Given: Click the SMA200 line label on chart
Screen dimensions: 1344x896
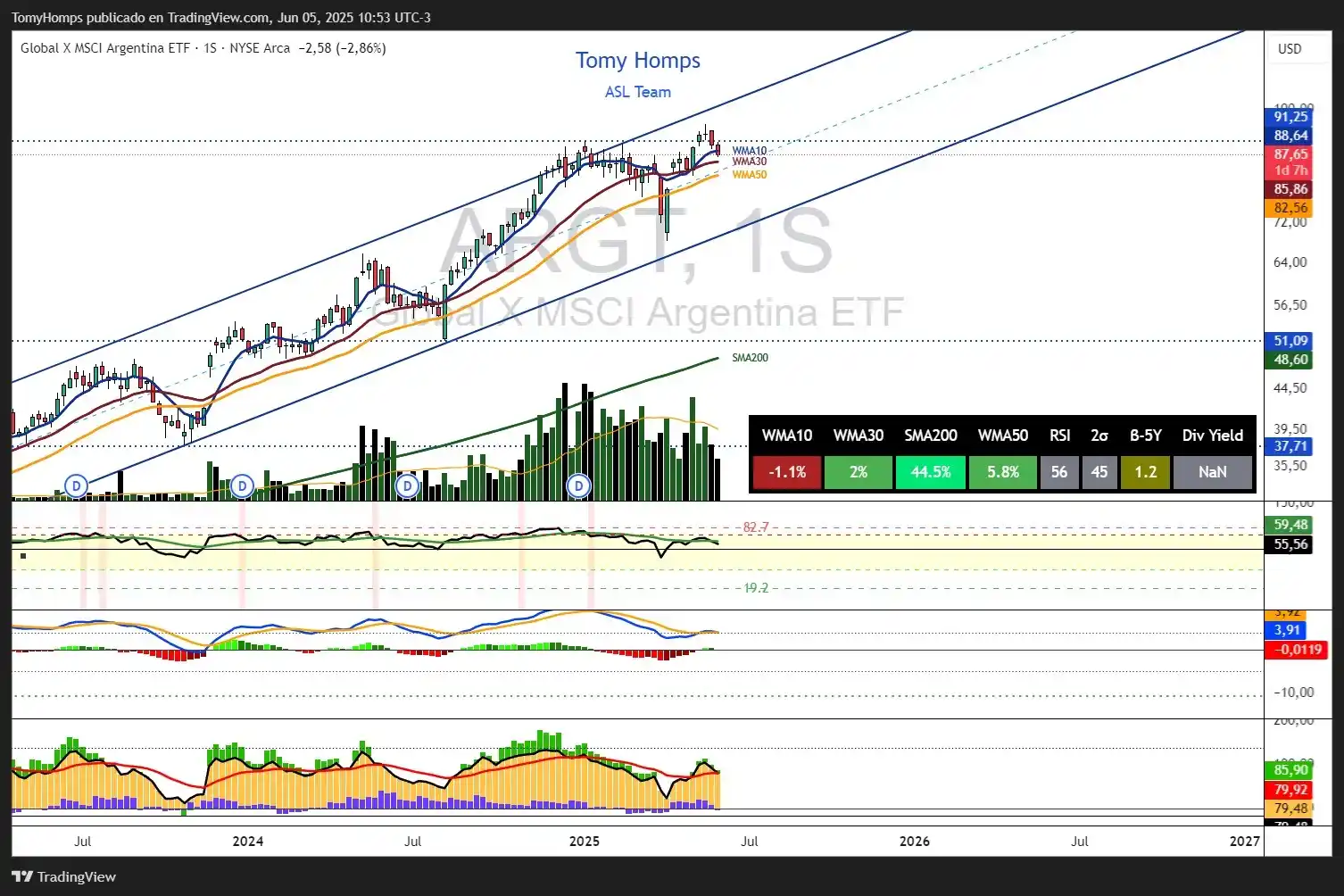Looking at the screenshot, I should pyautogui.click(x=750, y=358).
